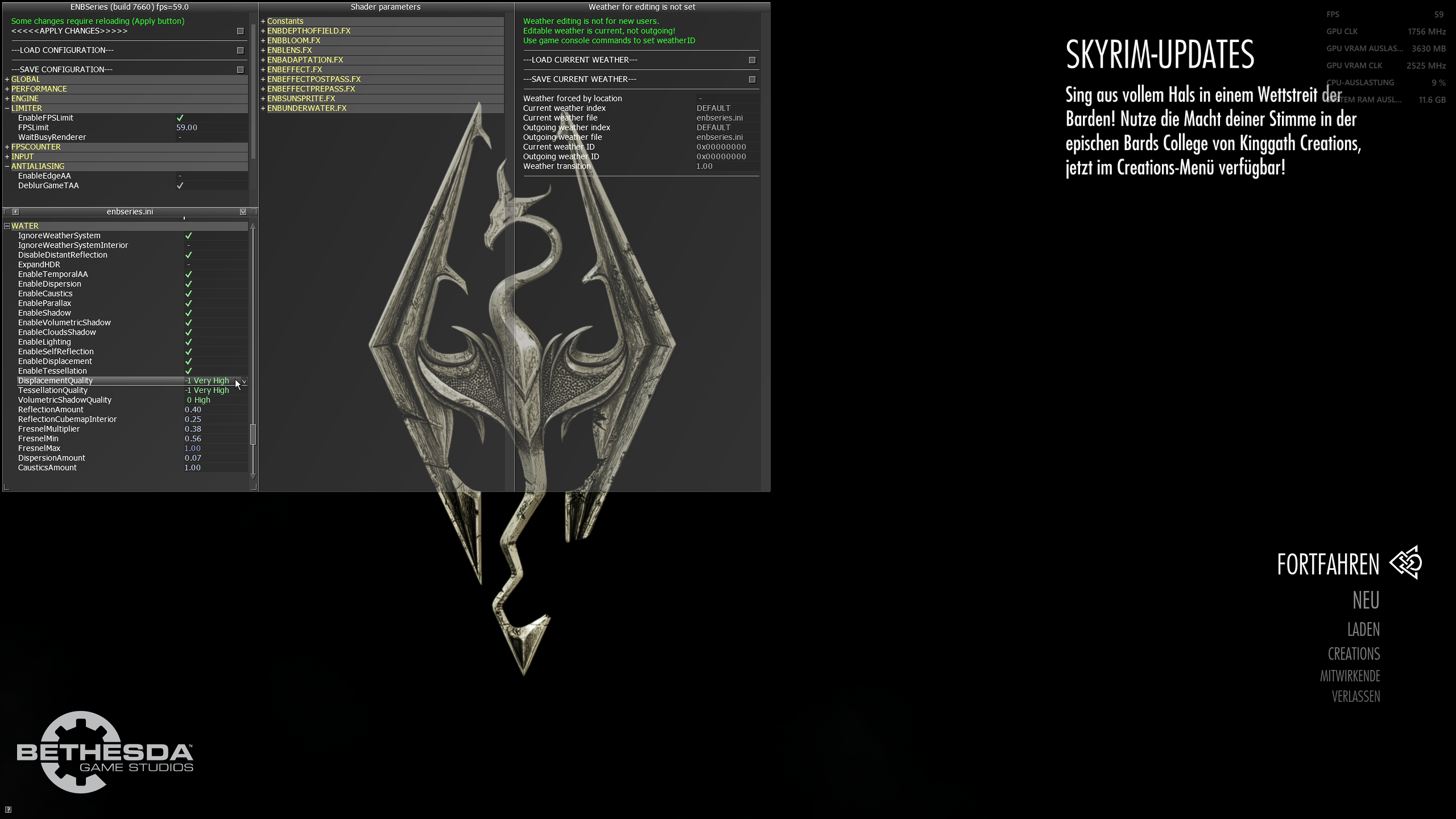Viewport: 1456px width, 819px height.
Task: Click the SAVE CONFIGURATION square button
Action: 240,70
